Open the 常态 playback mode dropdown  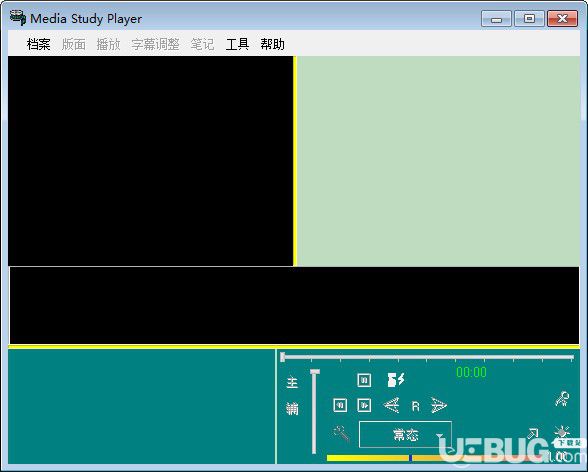point(405,435)
